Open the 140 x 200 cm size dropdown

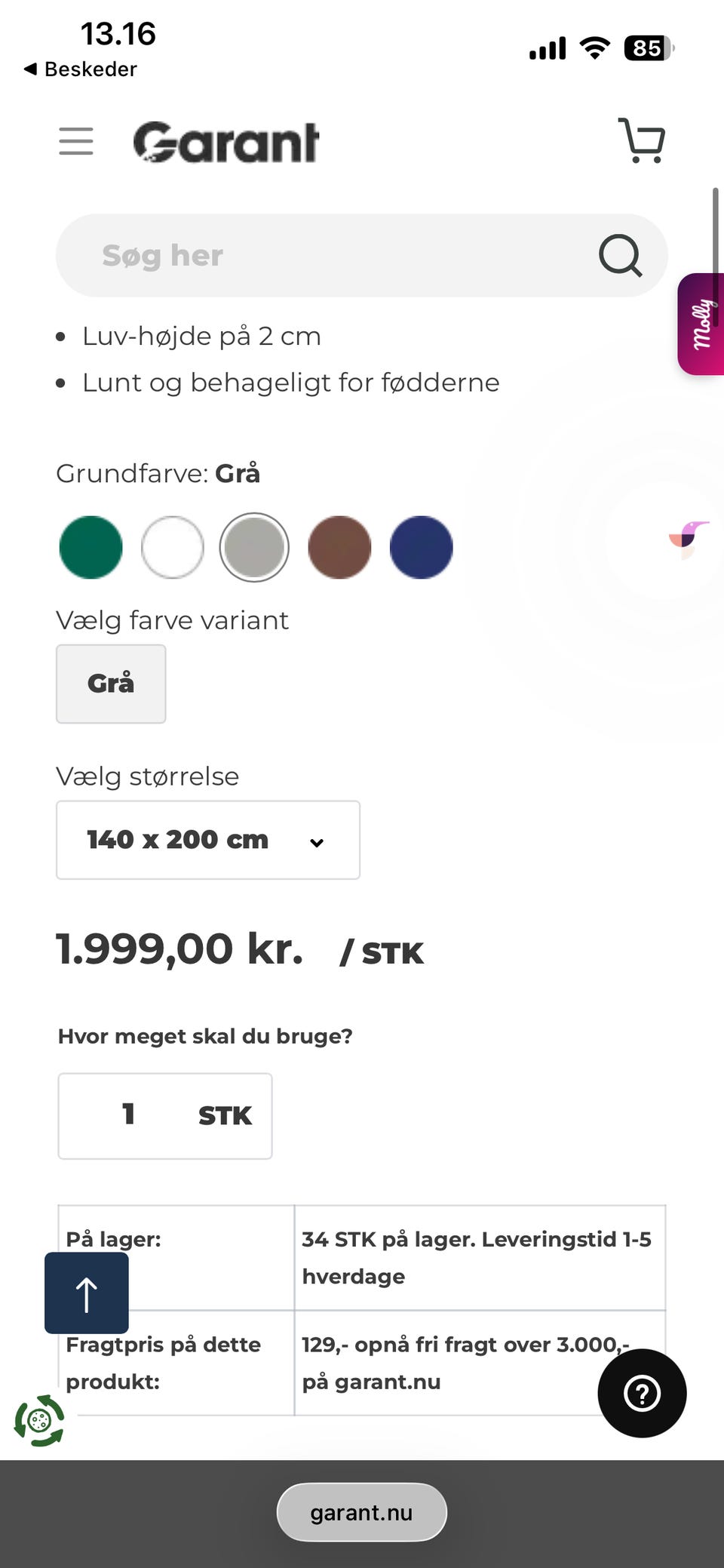coord(207,840)
